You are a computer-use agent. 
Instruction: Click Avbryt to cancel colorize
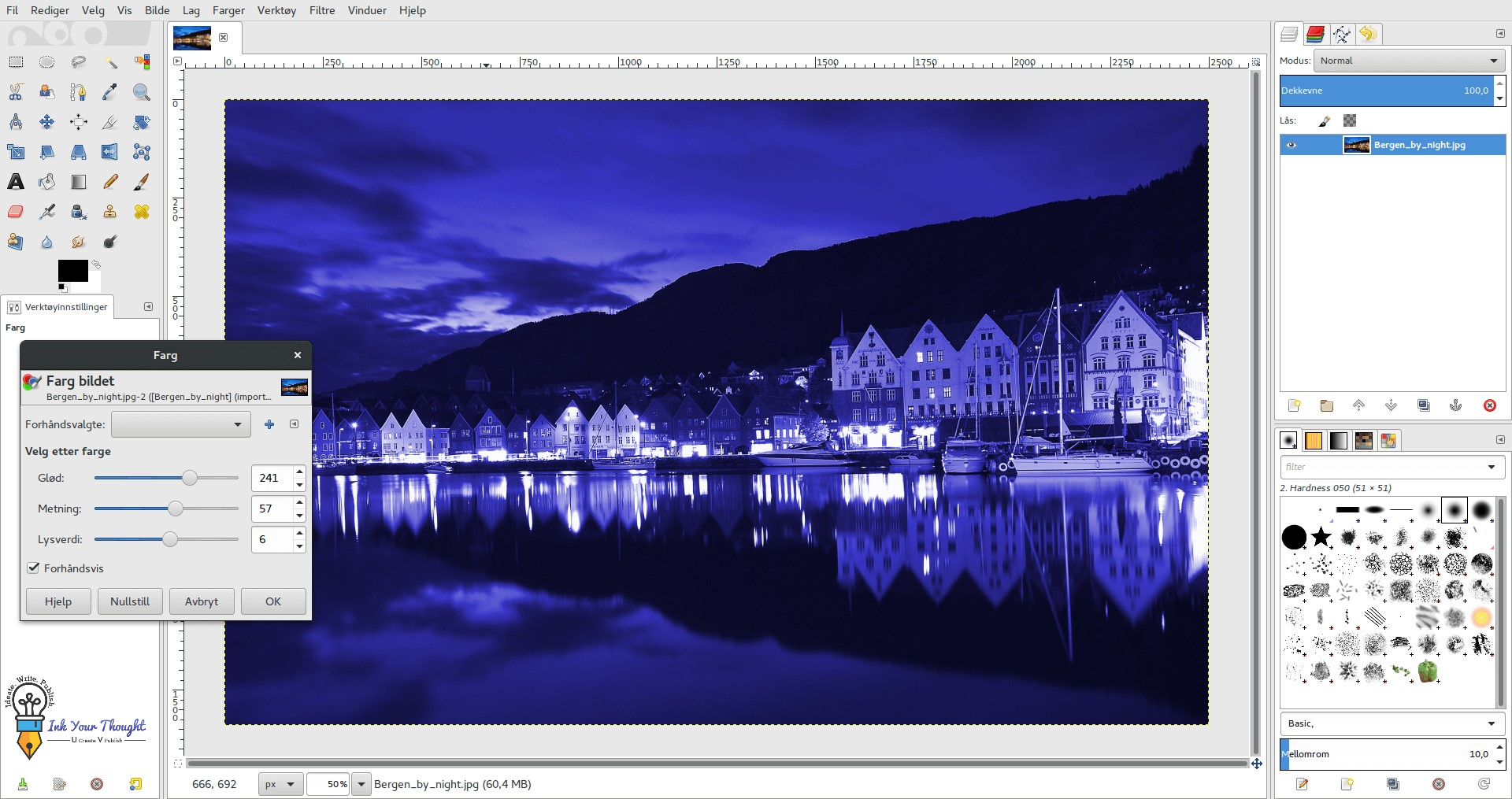[x=202, y=601]
